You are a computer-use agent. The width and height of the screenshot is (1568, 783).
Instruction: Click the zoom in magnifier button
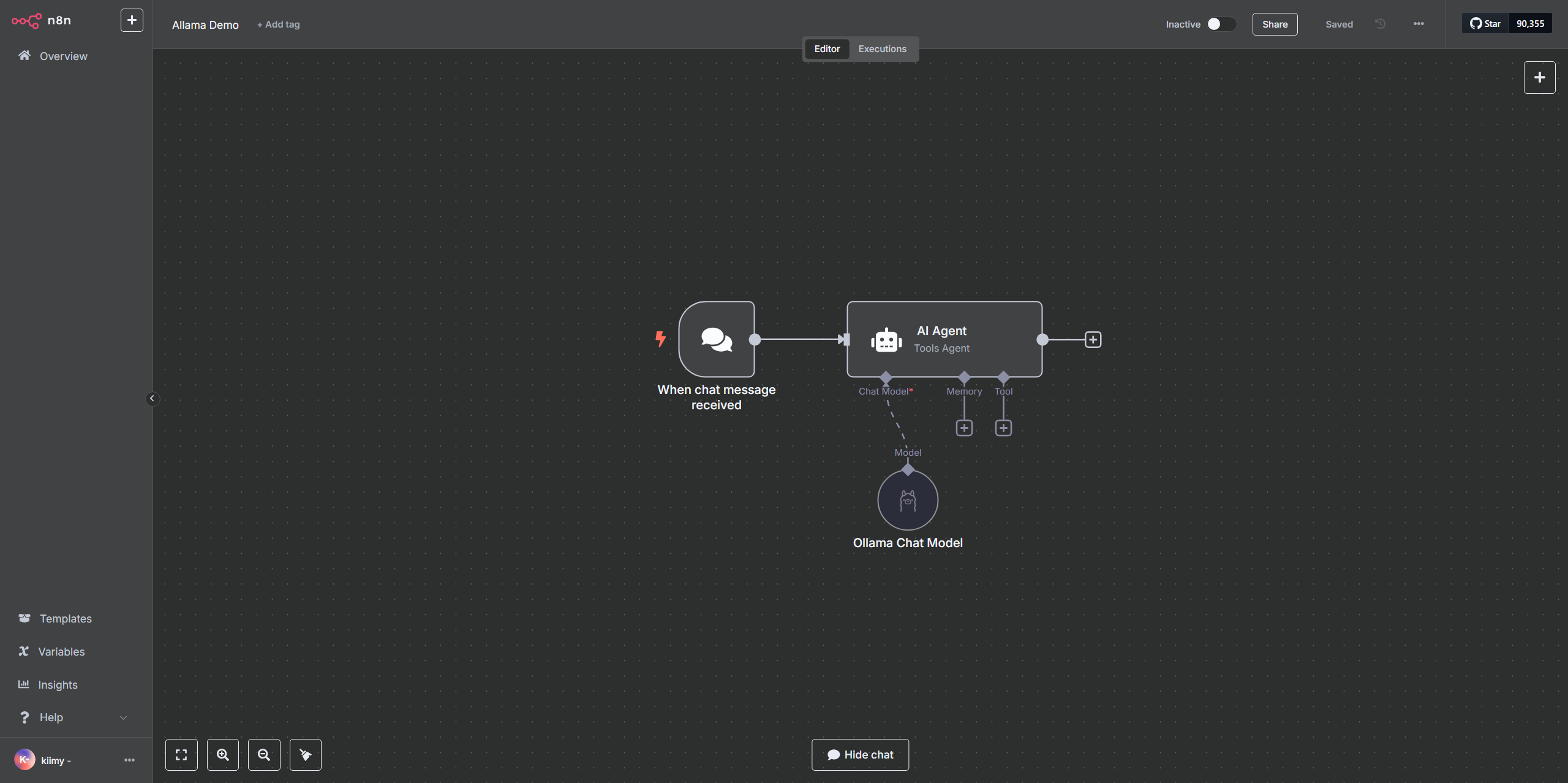pos(223,755)
